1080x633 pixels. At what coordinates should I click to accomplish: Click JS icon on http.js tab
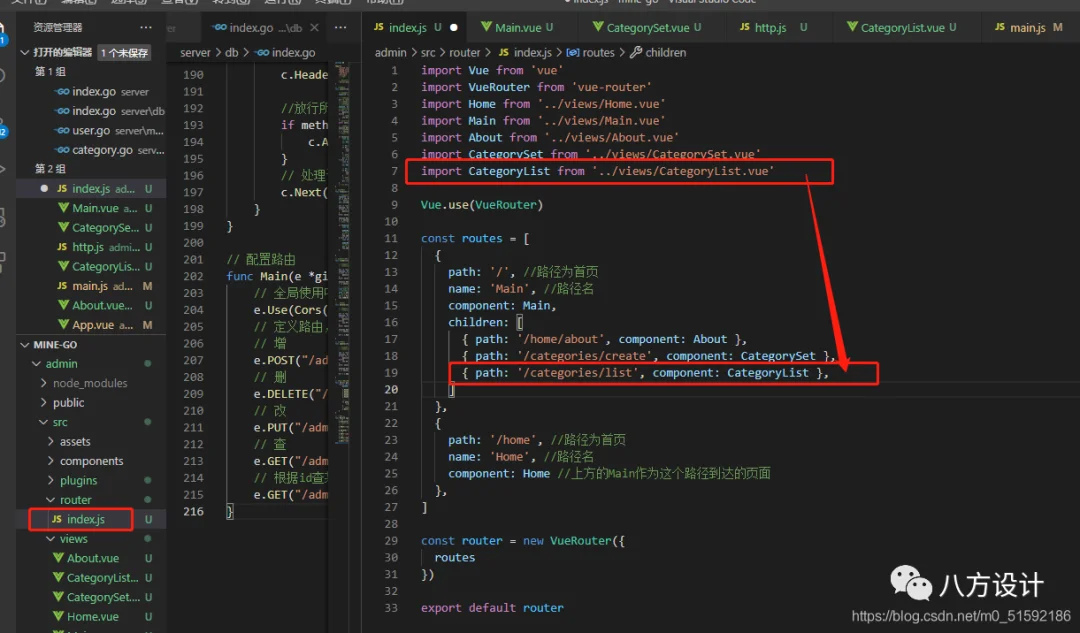tap(745, 27)
